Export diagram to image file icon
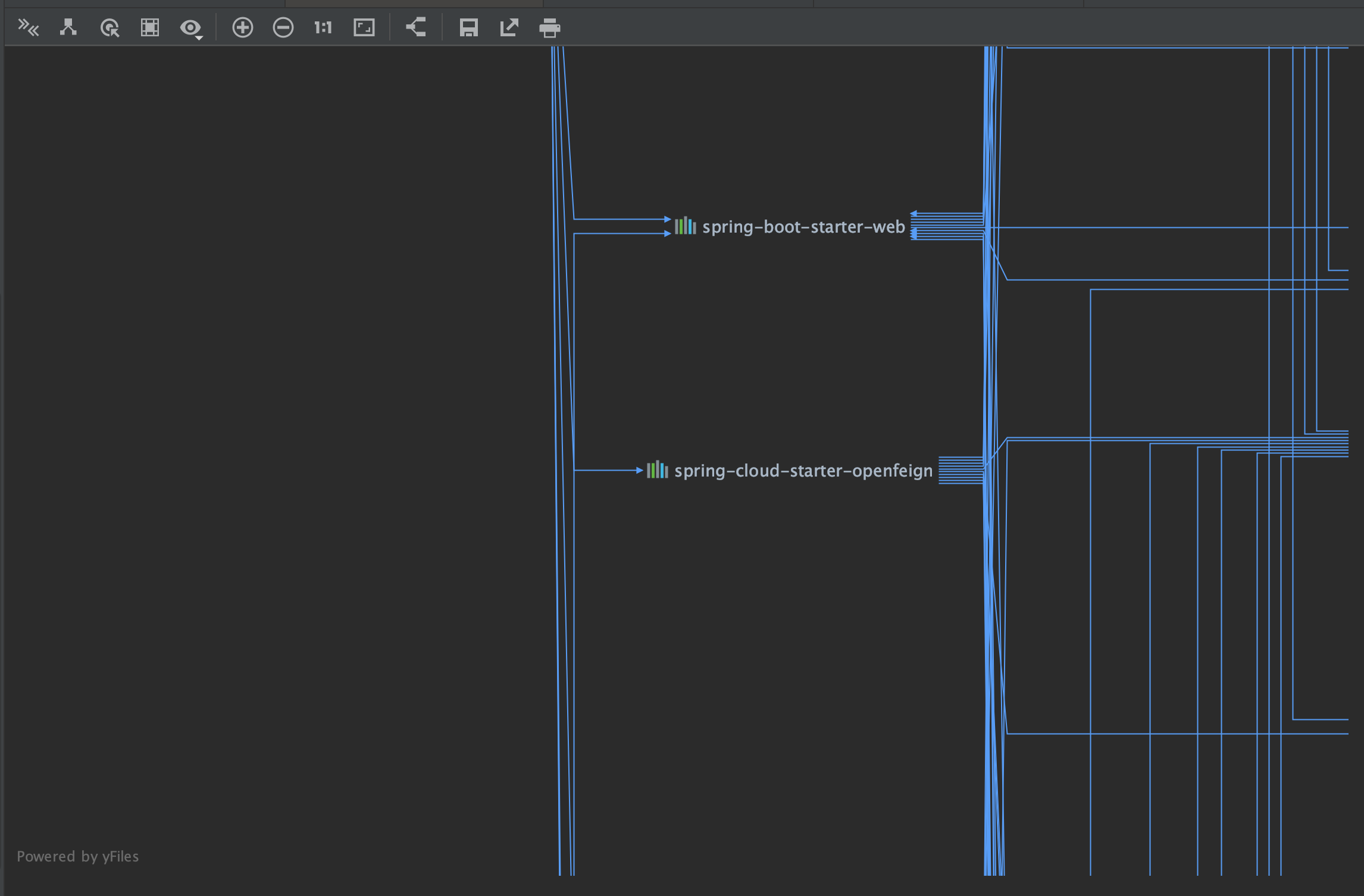The width and height of the screenshot is (1364, 896). tap(509, 27)
